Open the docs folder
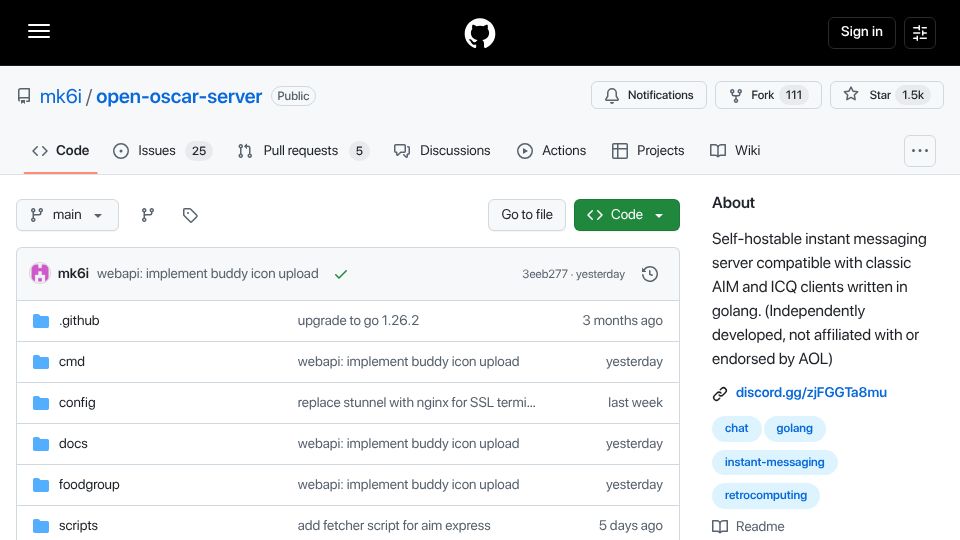This screenshot has height=540, width=960. [x=73, y=444]
